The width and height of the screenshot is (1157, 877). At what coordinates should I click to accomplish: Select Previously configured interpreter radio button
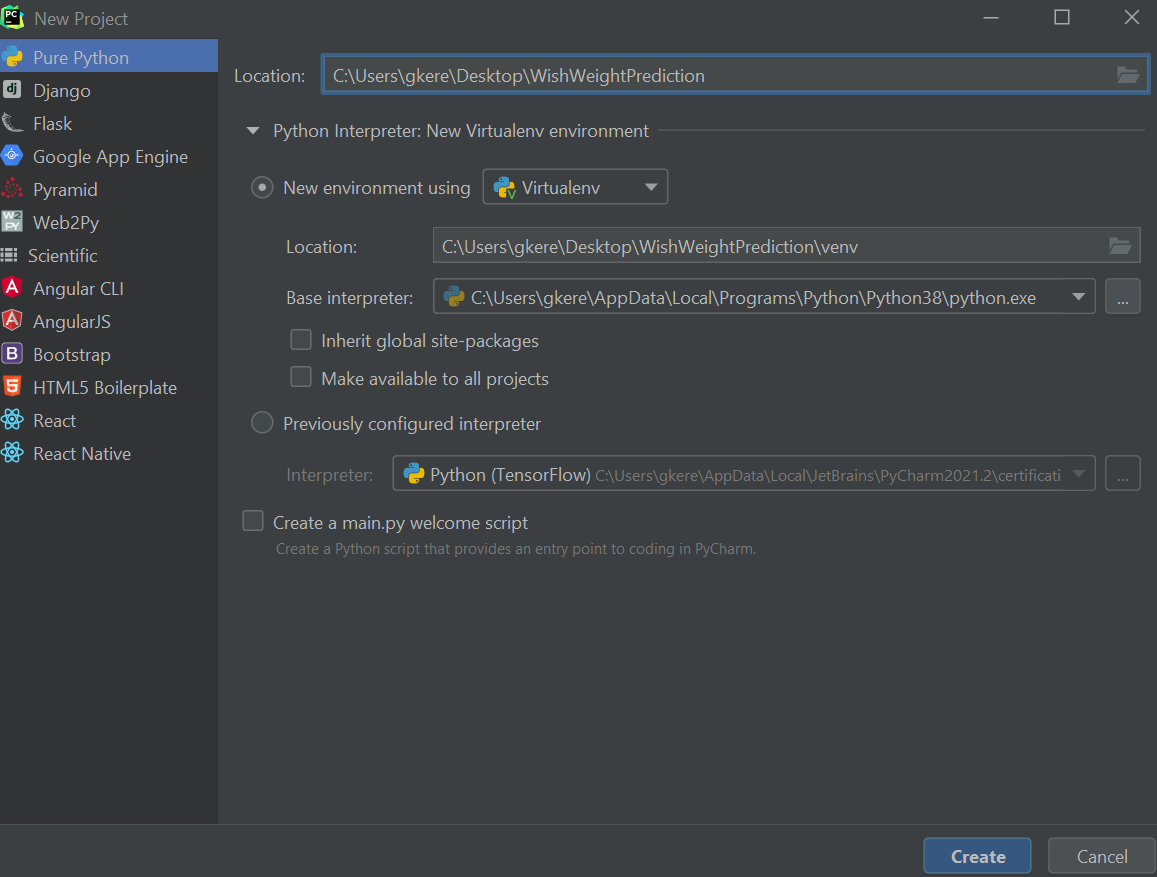coord(262,423)
